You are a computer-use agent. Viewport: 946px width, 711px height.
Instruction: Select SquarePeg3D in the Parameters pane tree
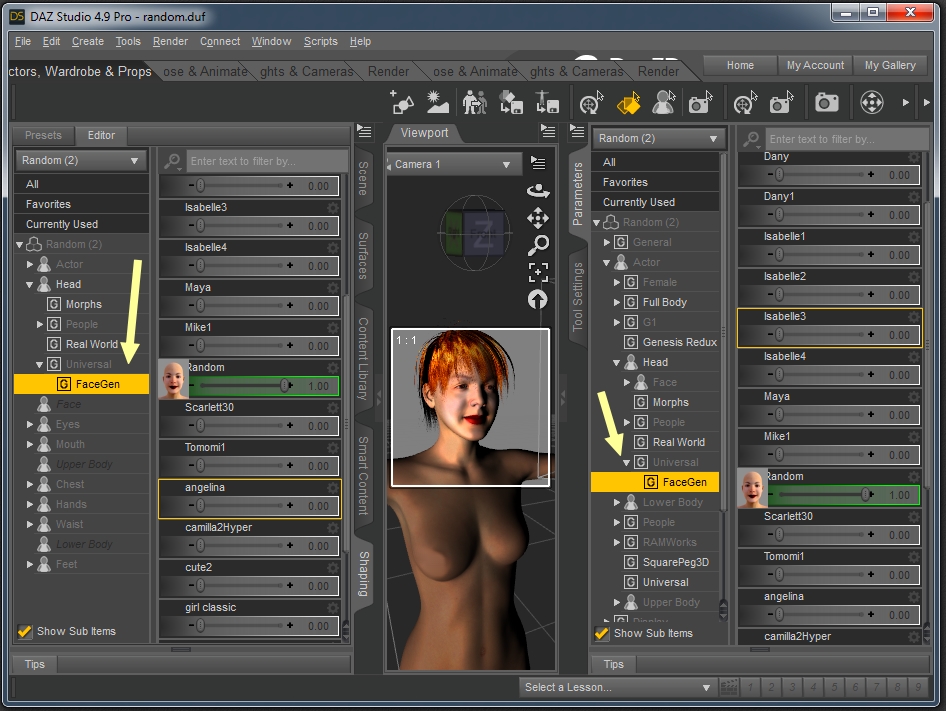tap(676, 563)
